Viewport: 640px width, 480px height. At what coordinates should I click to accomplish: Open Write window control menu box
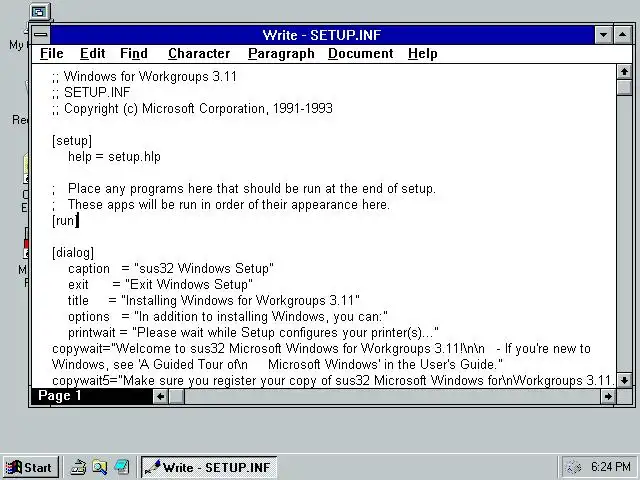[41, 35]
